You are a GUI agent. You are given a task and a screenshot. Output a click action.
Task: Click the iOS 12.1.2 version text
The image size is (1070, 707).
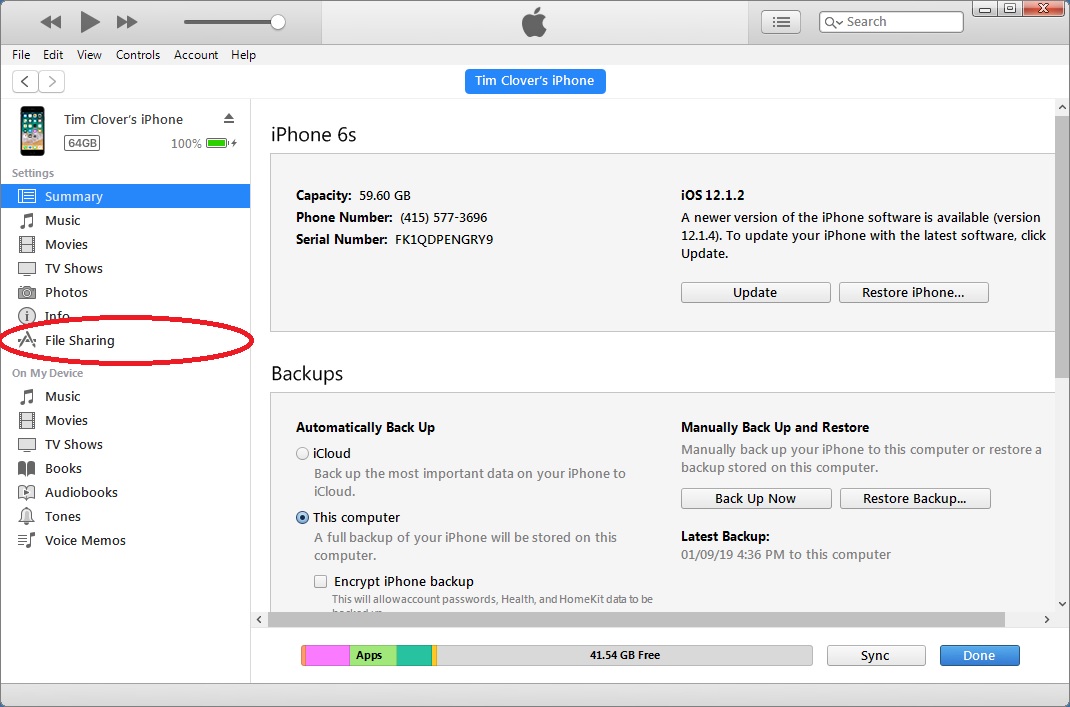point(712,195)
